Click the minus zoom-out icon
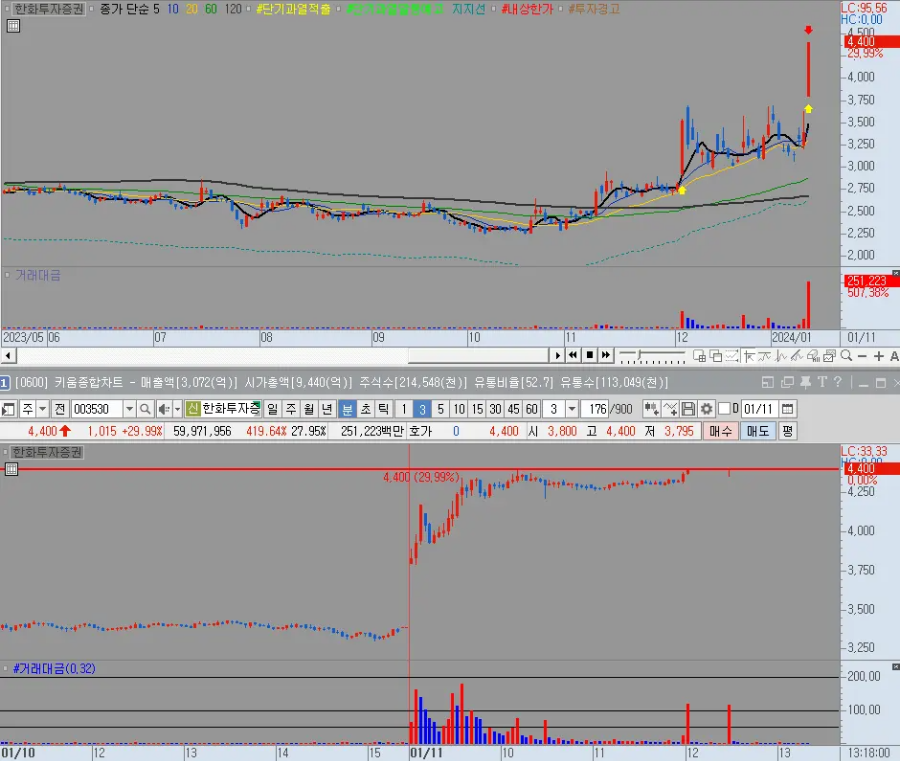This screenshot has width=900, height=761. (862, 356)
